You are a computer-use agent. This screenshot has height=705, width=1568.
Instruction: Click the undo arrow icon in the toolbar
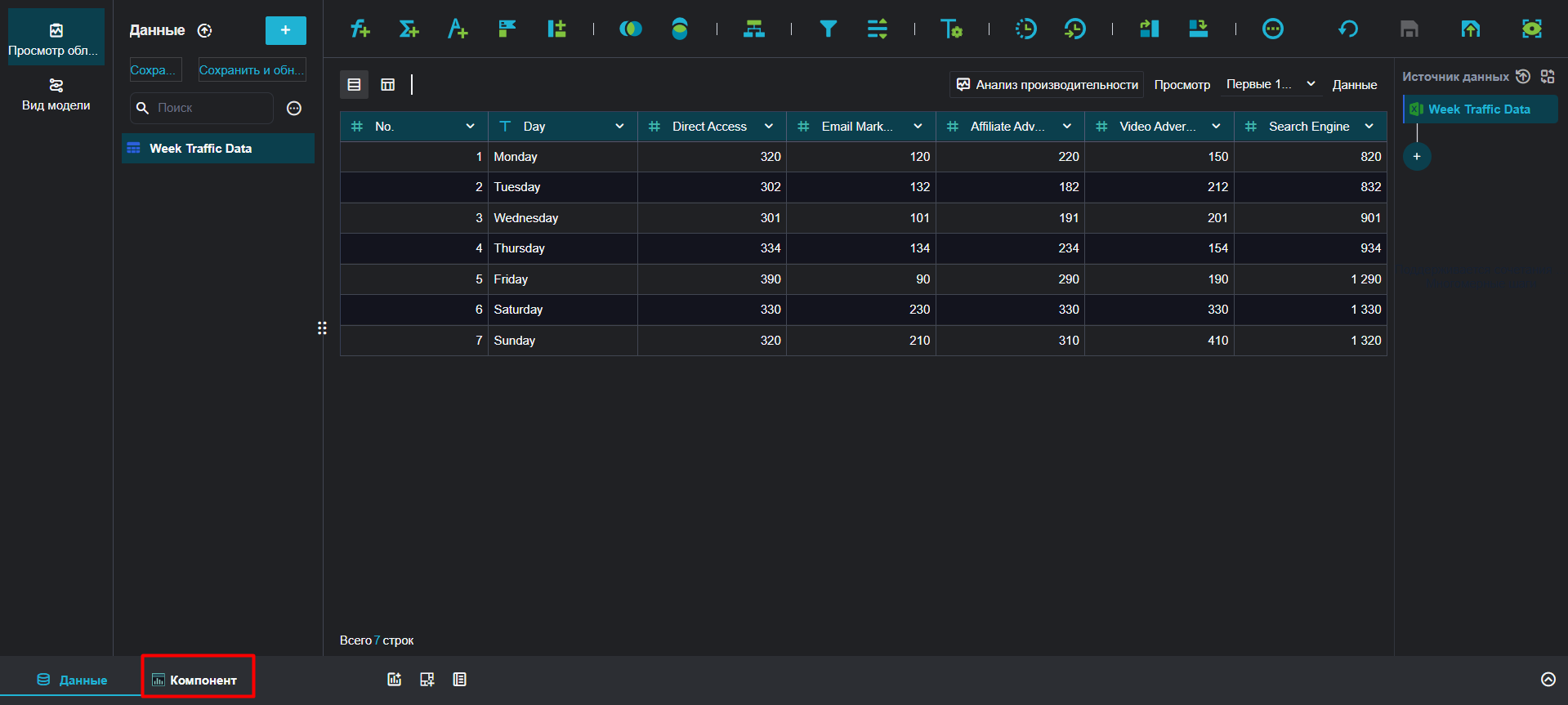pos(1347,29)
